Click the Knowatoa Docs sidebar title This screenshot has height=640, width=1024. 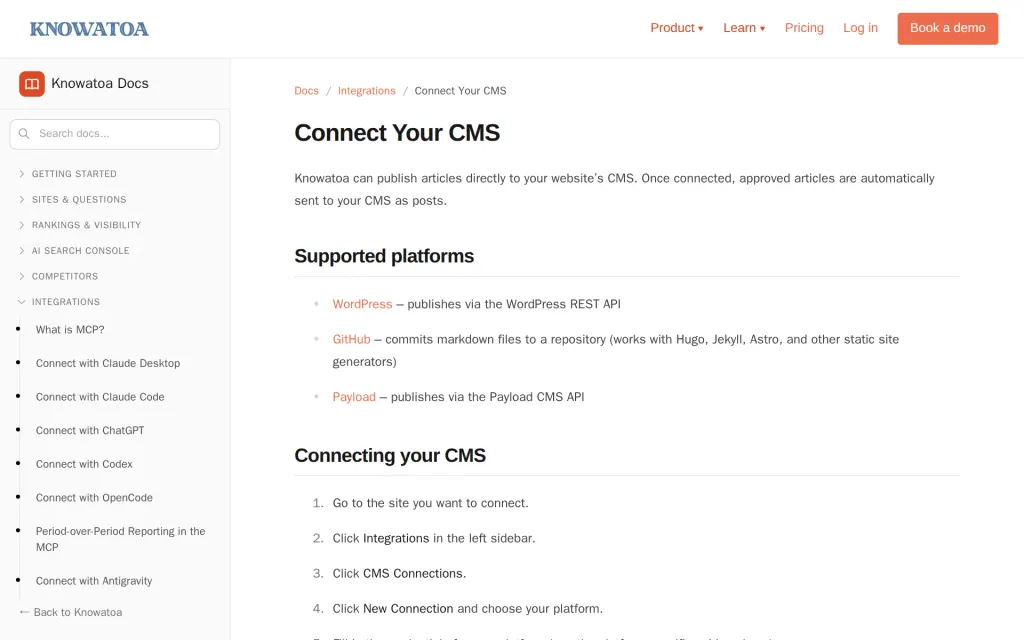tap(100, 84)
